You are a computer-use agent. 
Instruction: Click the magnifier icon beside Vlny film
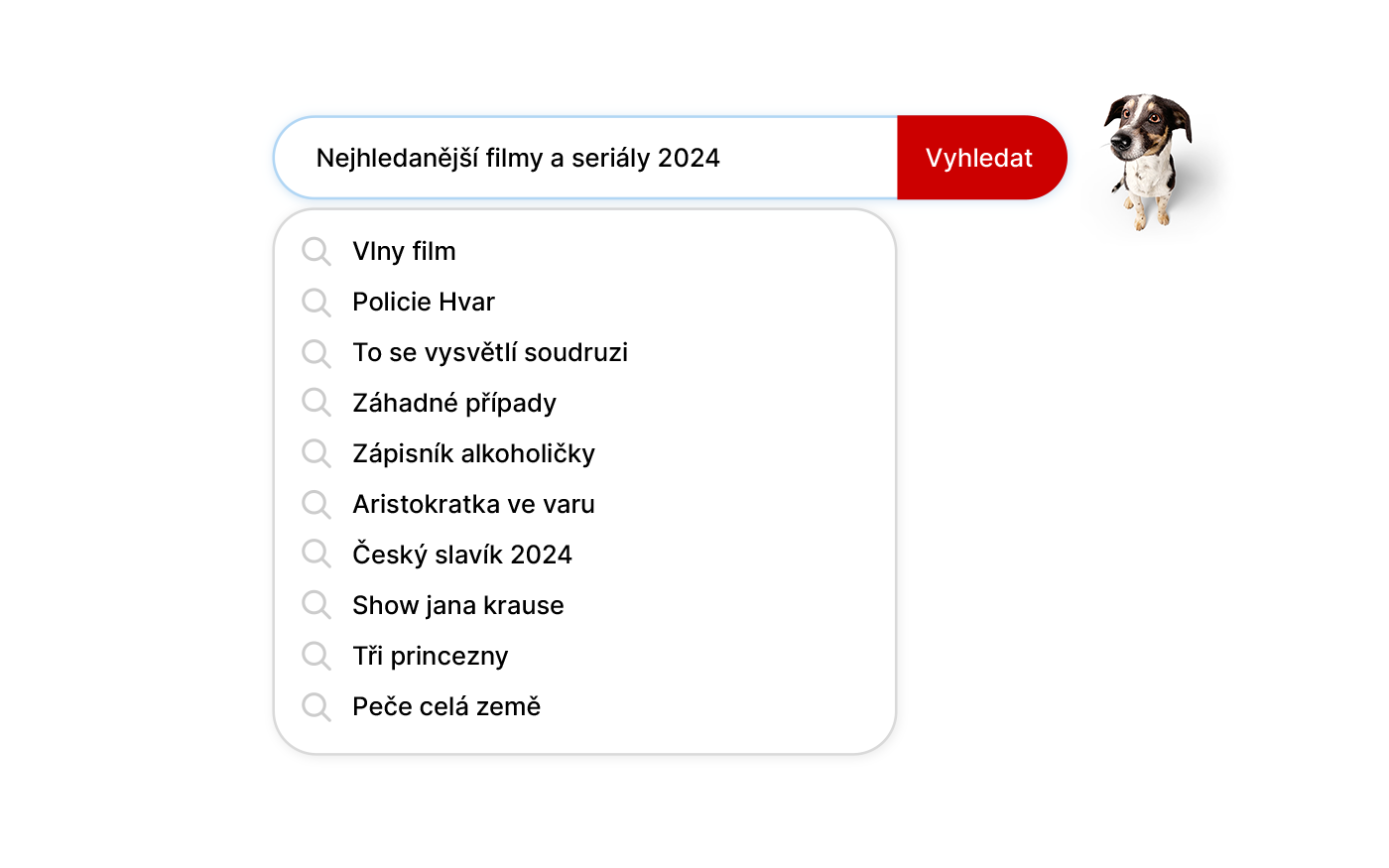316,252
